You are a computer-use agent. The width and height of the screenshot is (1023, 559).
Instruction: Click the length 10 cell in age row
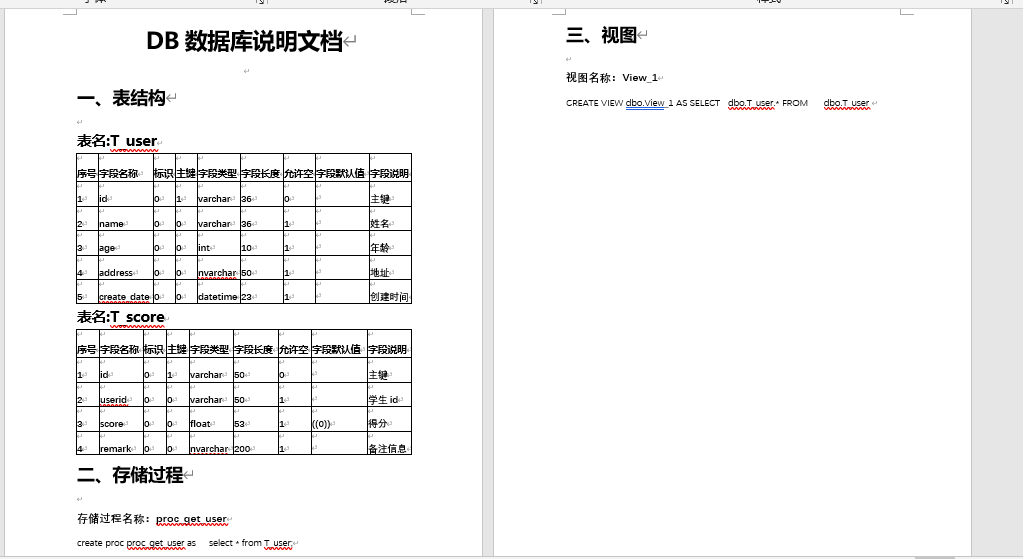pos(262,243)
